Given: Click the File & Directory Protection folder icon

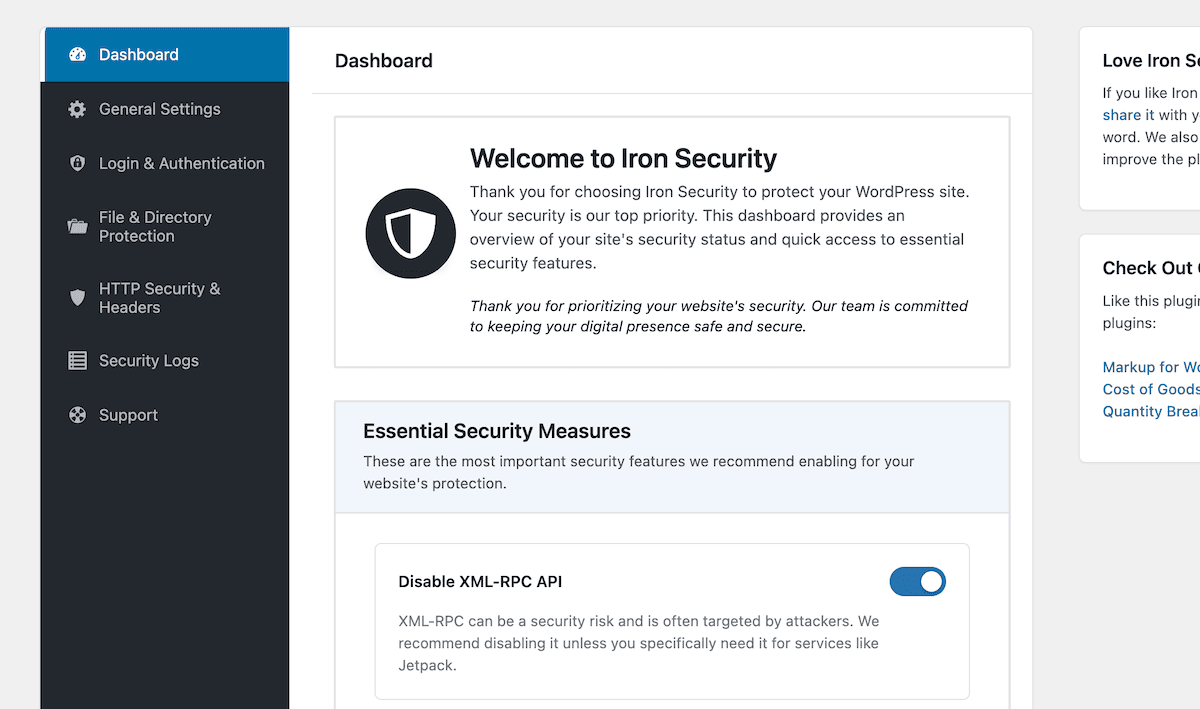Looking at the screenshot, I should pyautogui.click(x=77, y=227).
